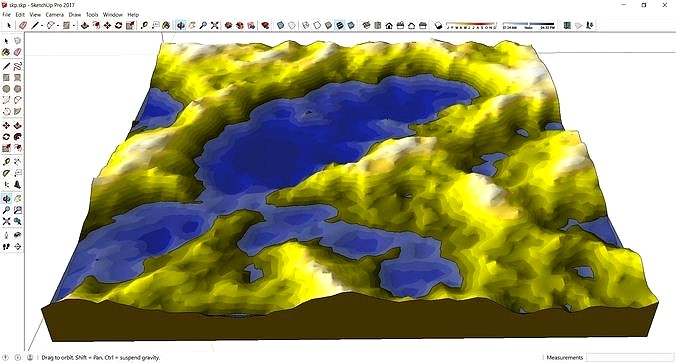Toggle the Orbit tool in top toolbar
The image size is (676, 363).
181,25
